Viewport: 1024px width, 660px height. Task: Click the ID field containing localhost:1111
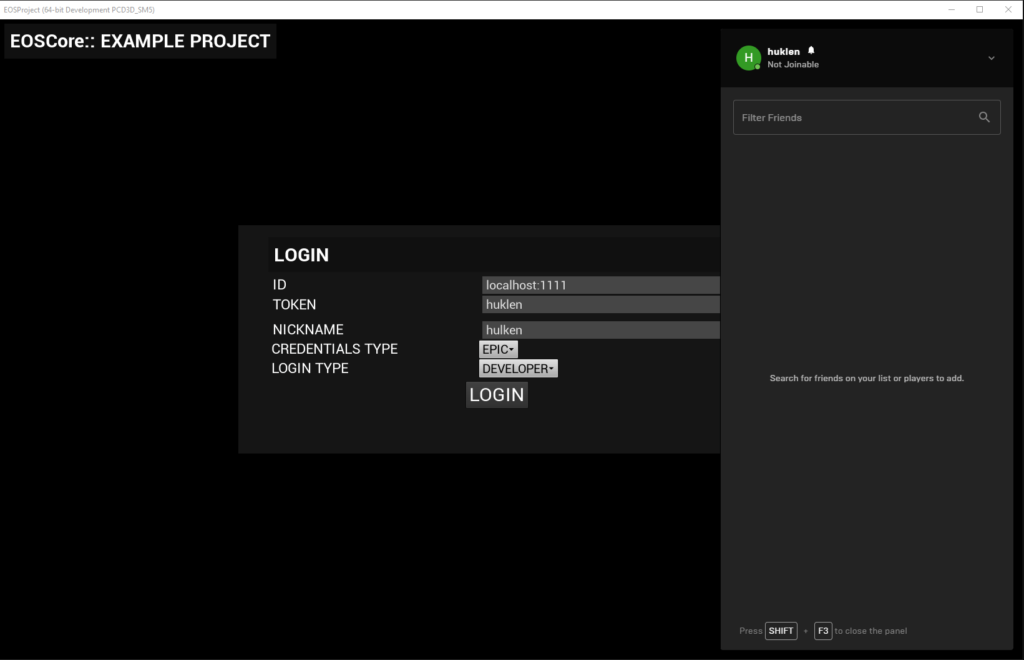coord(601,285)
